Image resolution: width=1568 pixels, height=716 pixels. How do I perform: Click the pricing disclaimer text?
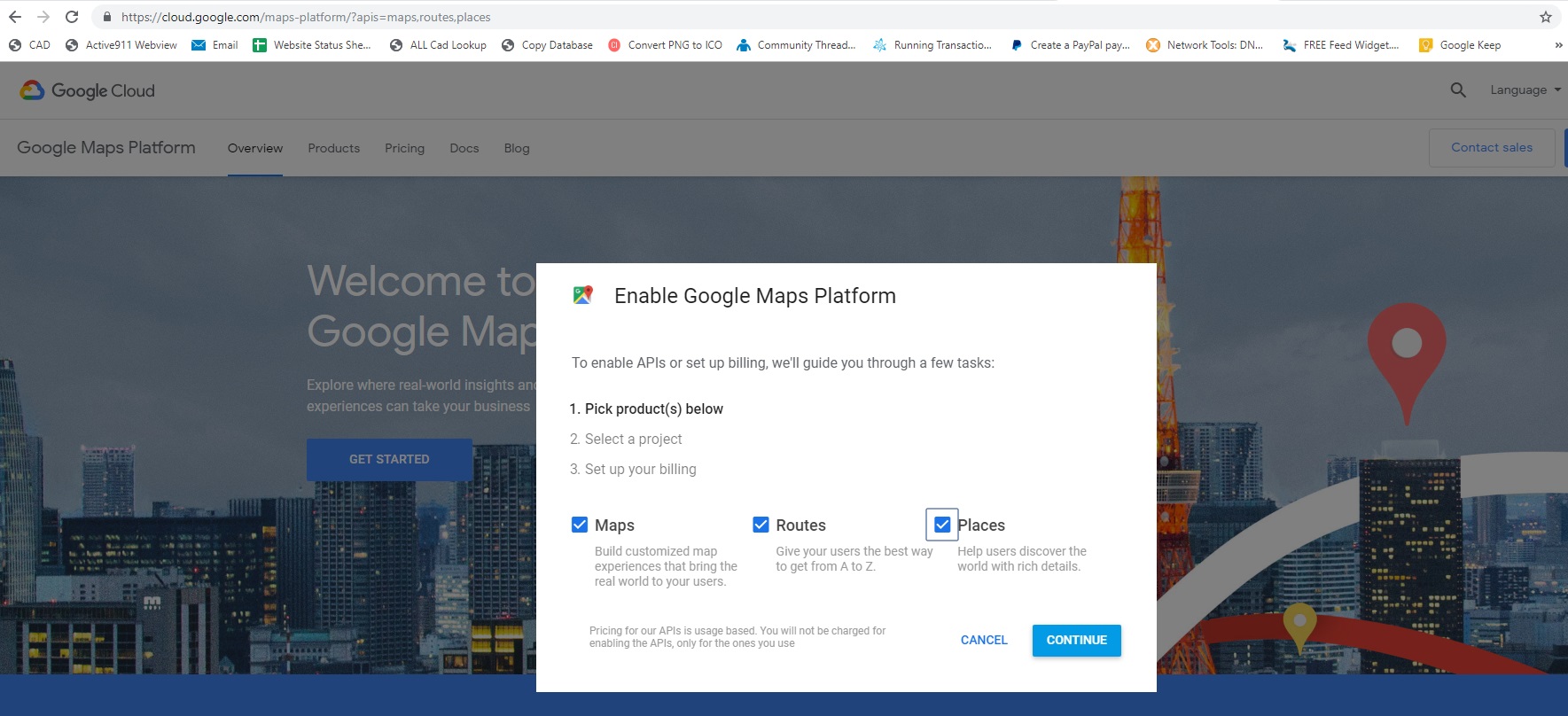737,637
